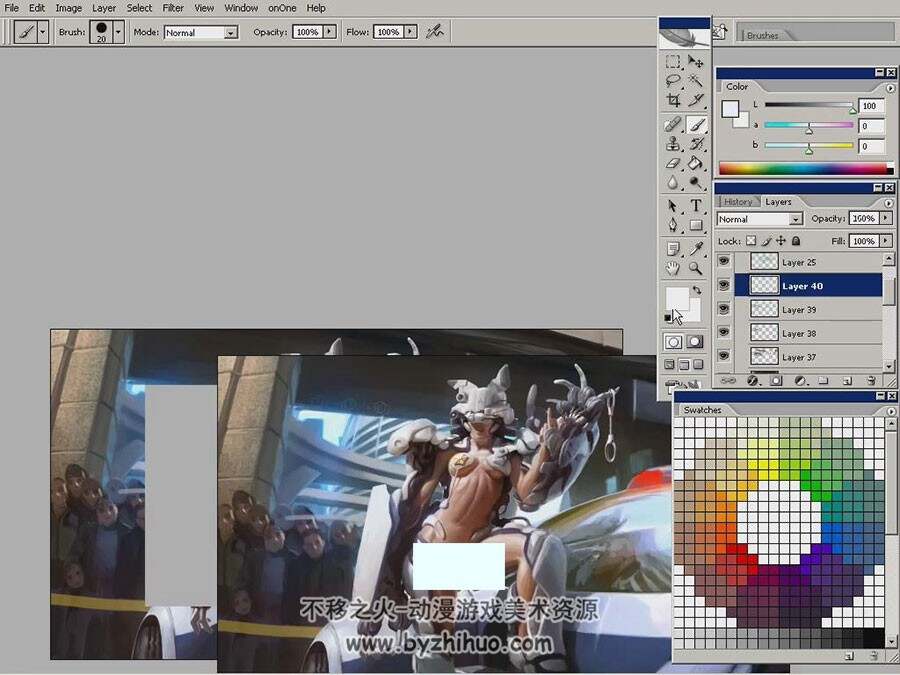Viewport: 900px width, 675px height.
Task: Switch to the History tab
Action: (x=738, y=202)
